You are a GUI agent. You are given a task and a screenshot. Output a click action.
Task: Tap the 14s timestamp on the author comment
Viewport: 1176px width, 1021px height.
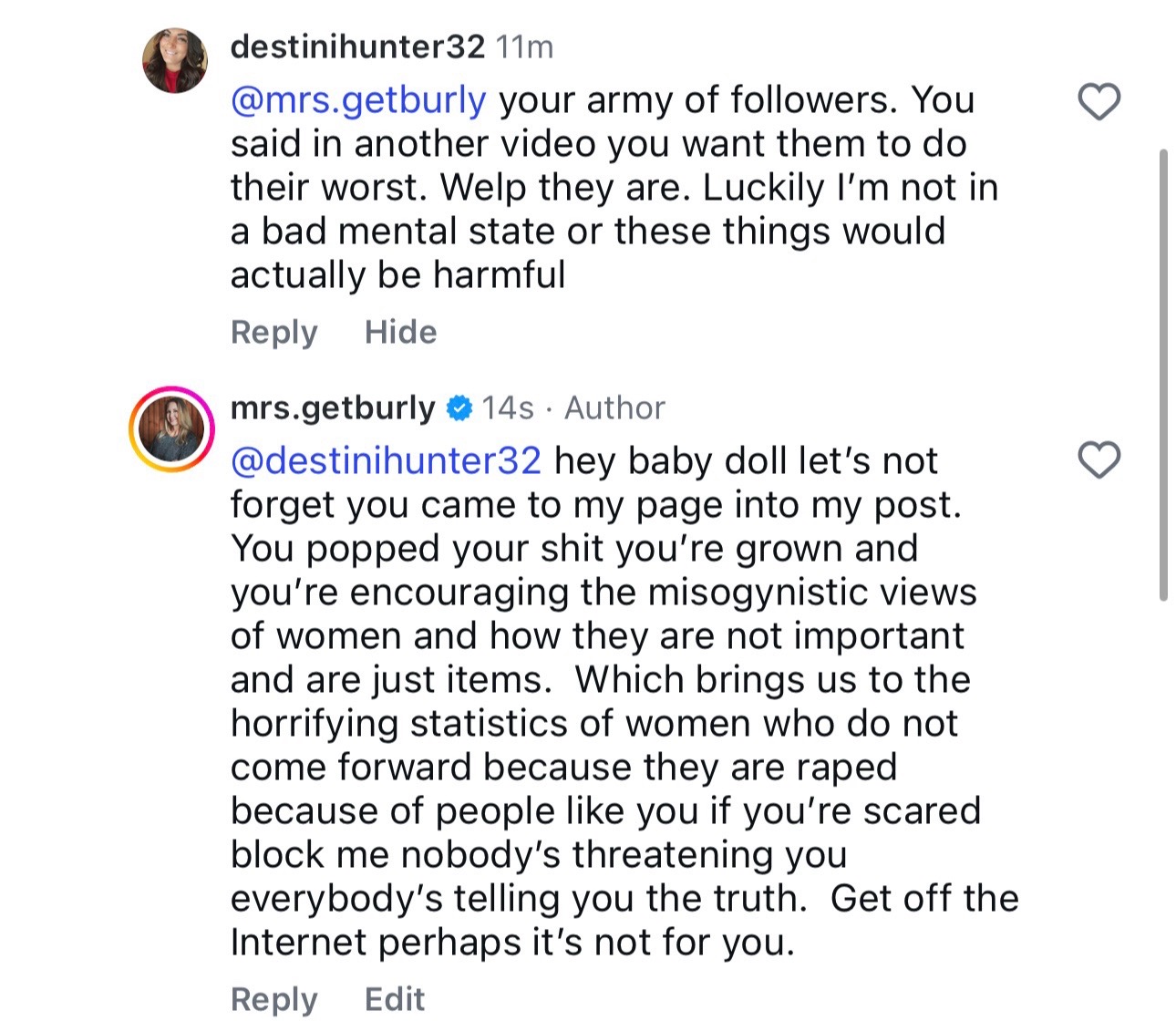[x=508, y=407]
